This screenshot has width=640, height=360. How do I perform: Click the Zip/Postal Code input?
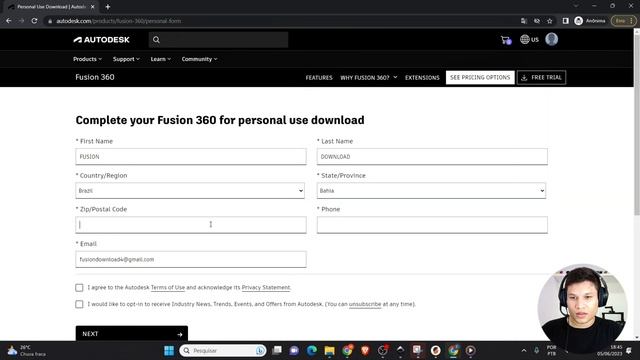[191, 225]
